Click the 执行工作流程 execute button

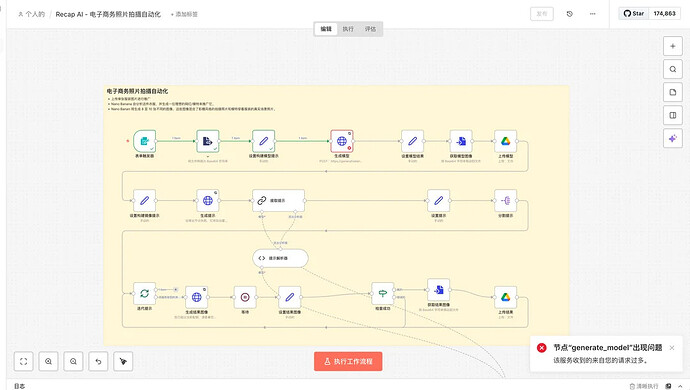click(x=348, y=361)
